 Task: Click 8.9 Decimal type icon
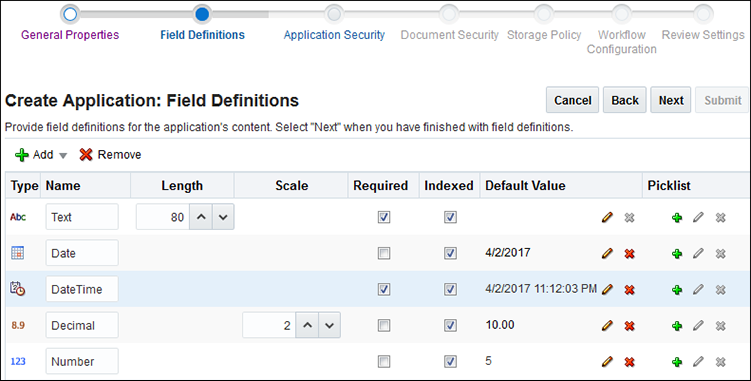coord(18,325)
